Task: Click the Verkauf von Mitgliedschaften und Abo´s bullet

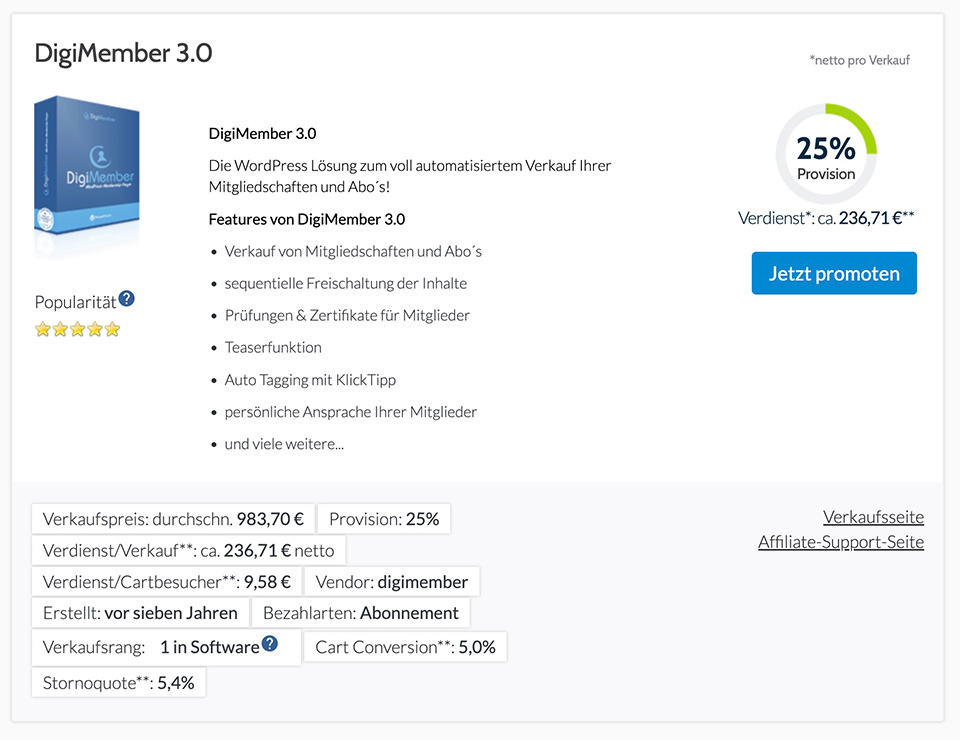Action: click(x=353, y=252)
